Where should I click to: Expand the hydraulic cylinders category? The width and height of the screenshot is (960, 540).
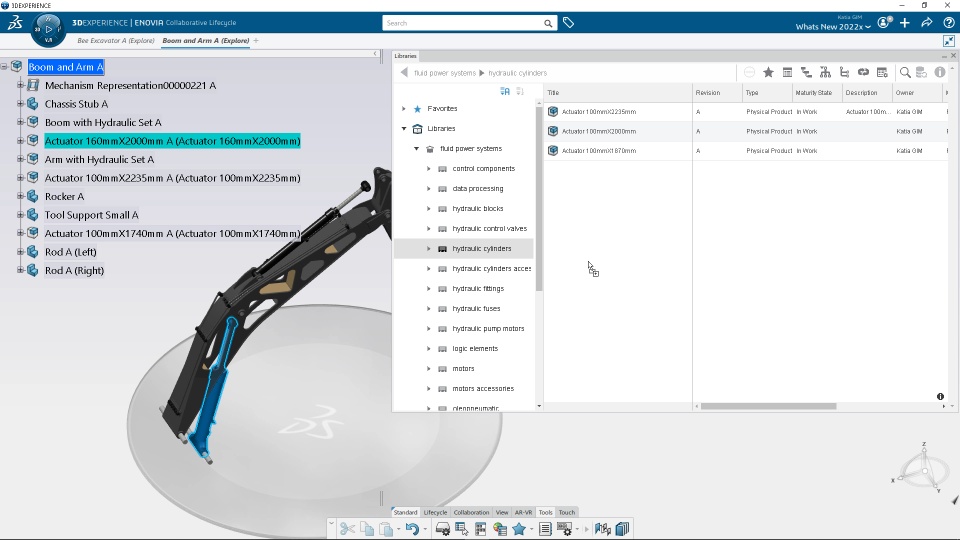pos(429,249)
